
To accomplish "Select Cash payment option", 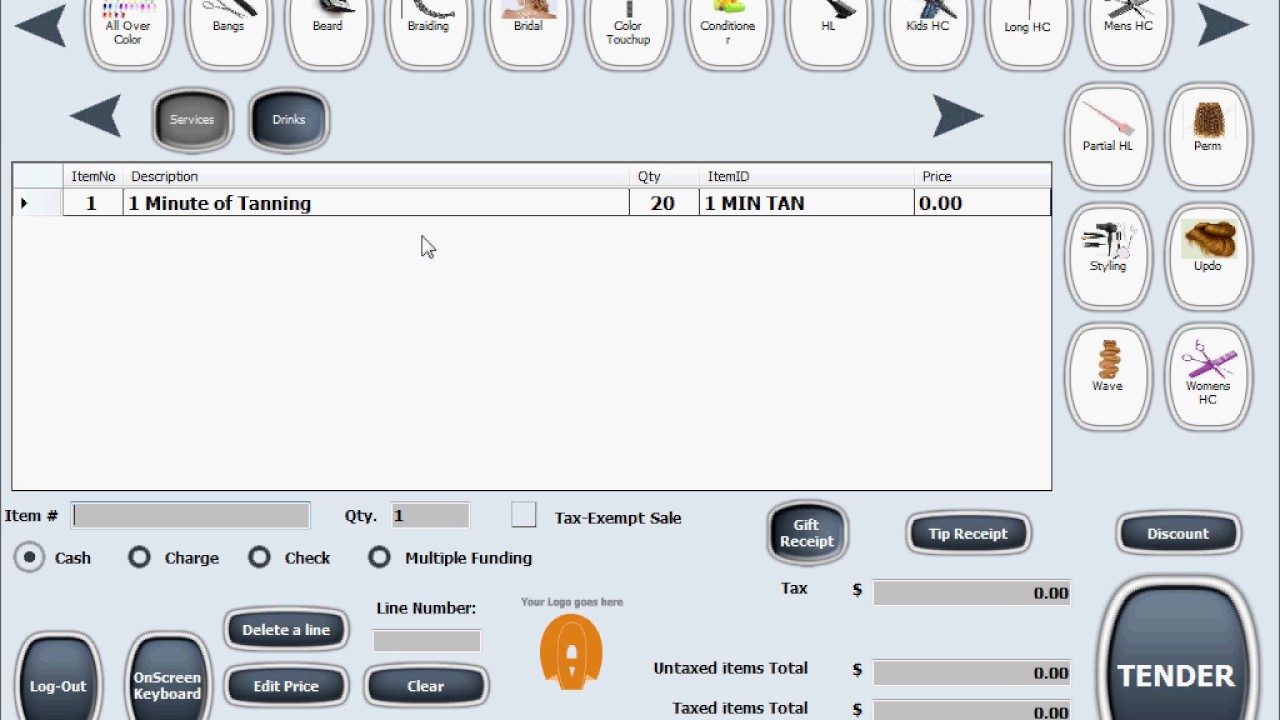I will click(x=30, y=557).
